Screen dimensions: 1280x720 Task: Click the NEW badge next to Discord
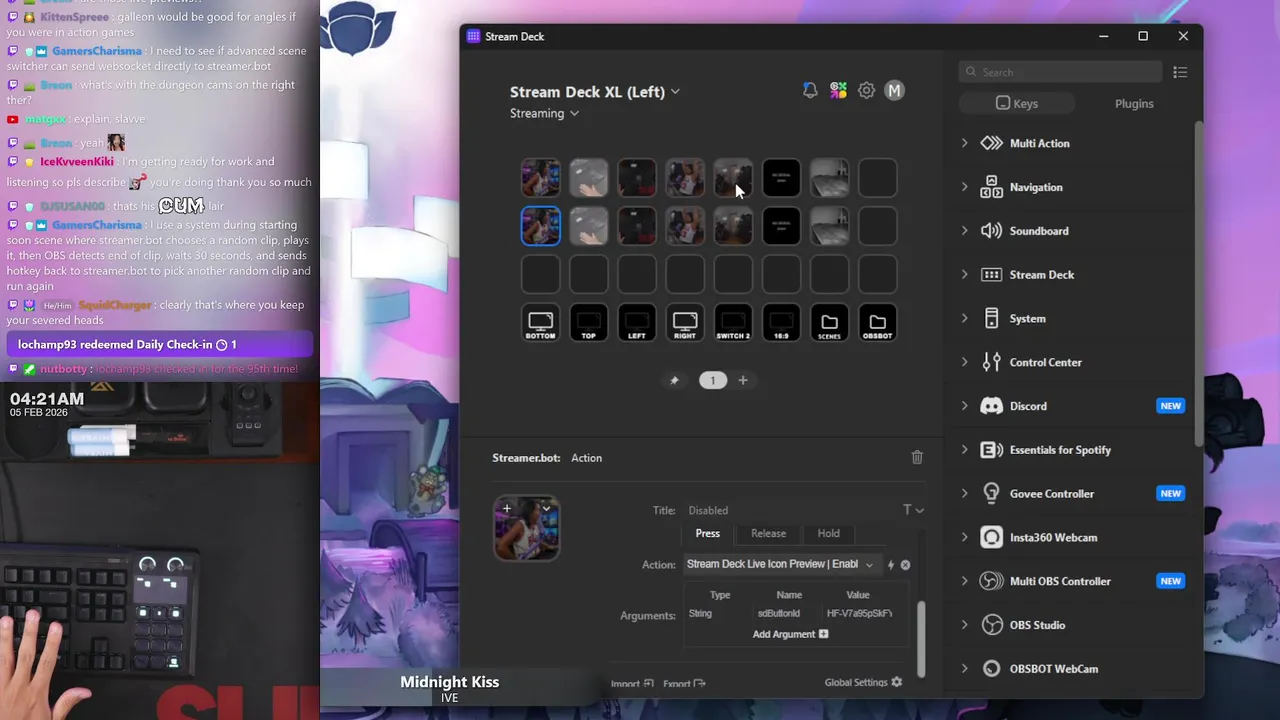pos(1170,406)
